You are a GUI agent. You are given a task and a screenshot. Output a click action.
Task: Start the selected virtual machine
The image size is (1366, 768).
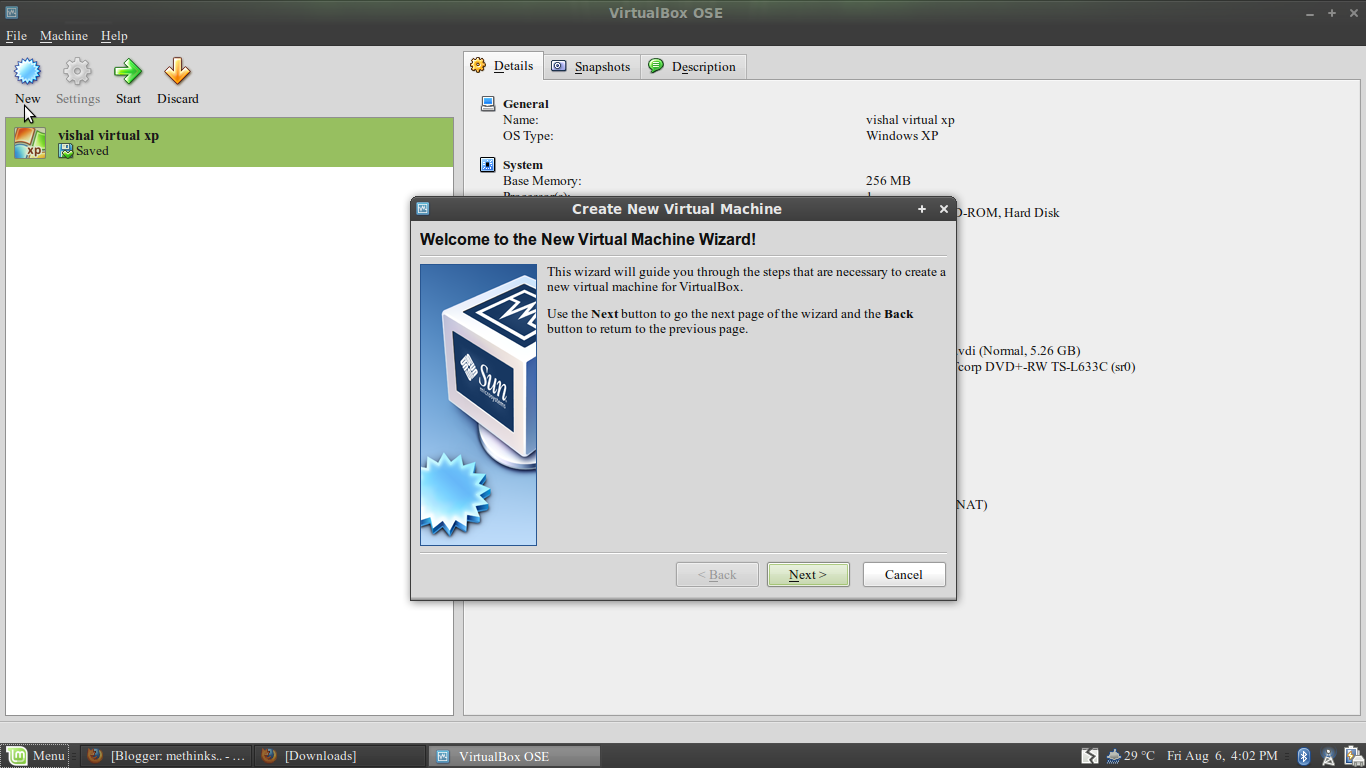[x=128, y=81]
